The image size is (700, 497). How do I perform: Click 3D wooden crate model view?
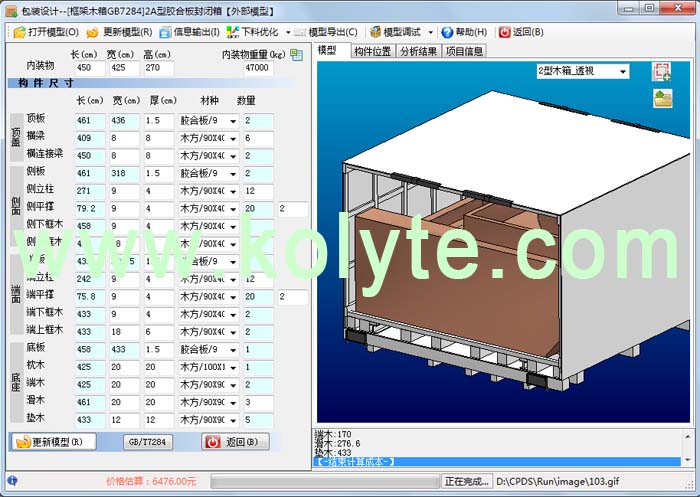point(503,242)
